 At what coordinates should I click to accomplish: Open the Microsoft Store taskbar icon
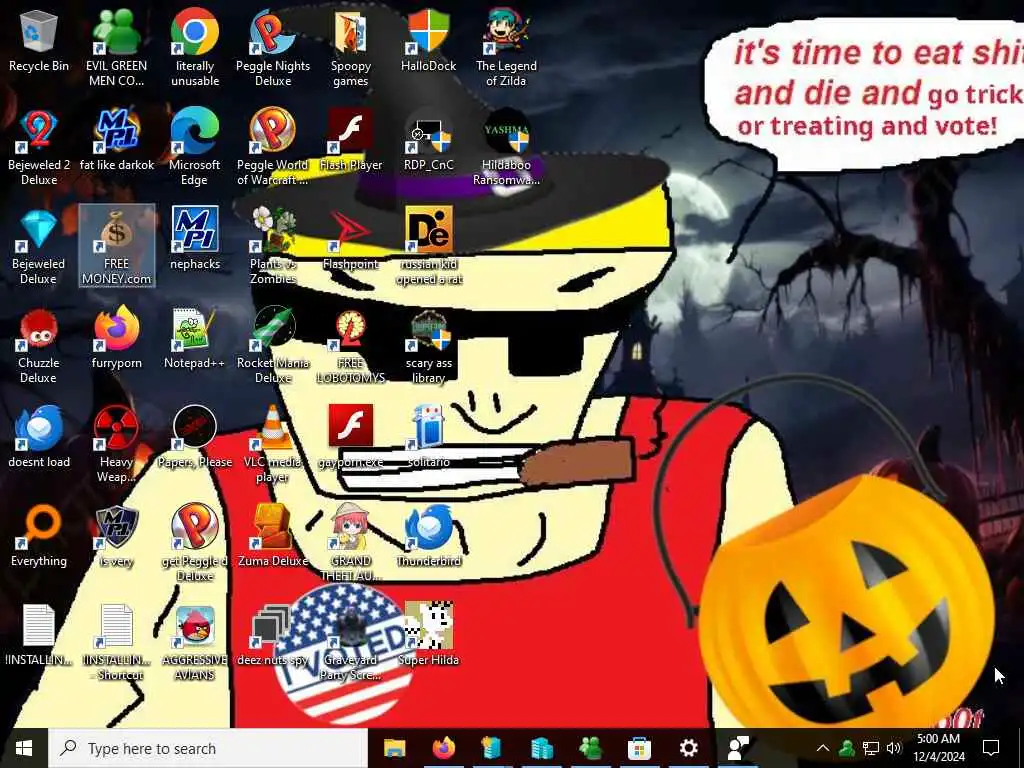[x=639, y=748]
